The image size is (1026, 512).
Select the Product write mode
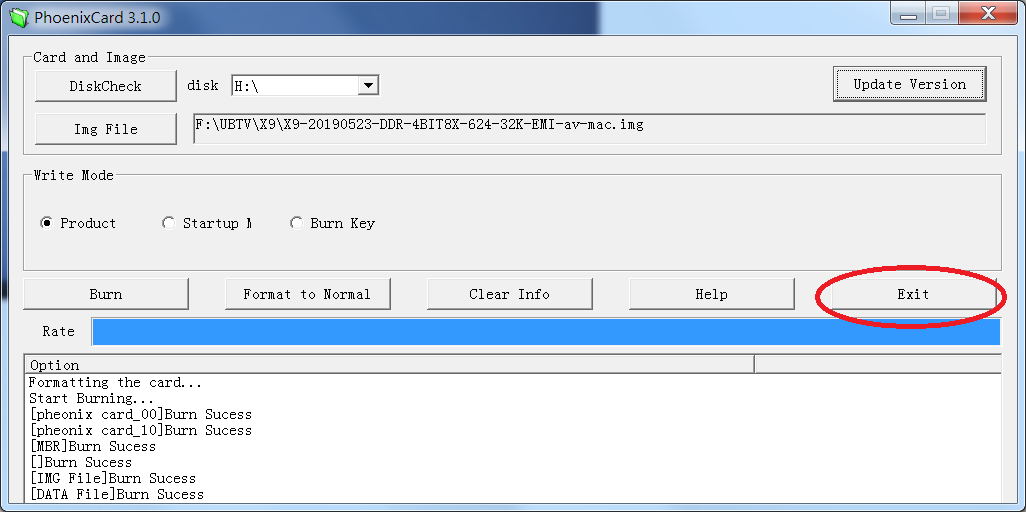[78, 223]
